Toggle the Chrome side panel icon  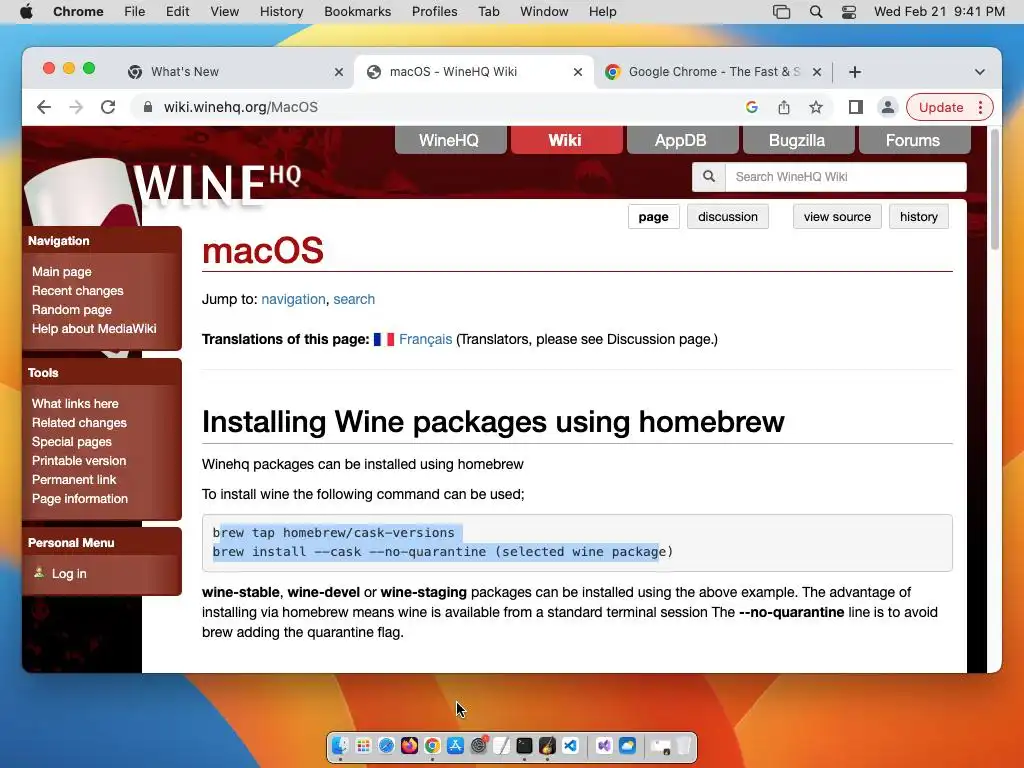[856, 107]
